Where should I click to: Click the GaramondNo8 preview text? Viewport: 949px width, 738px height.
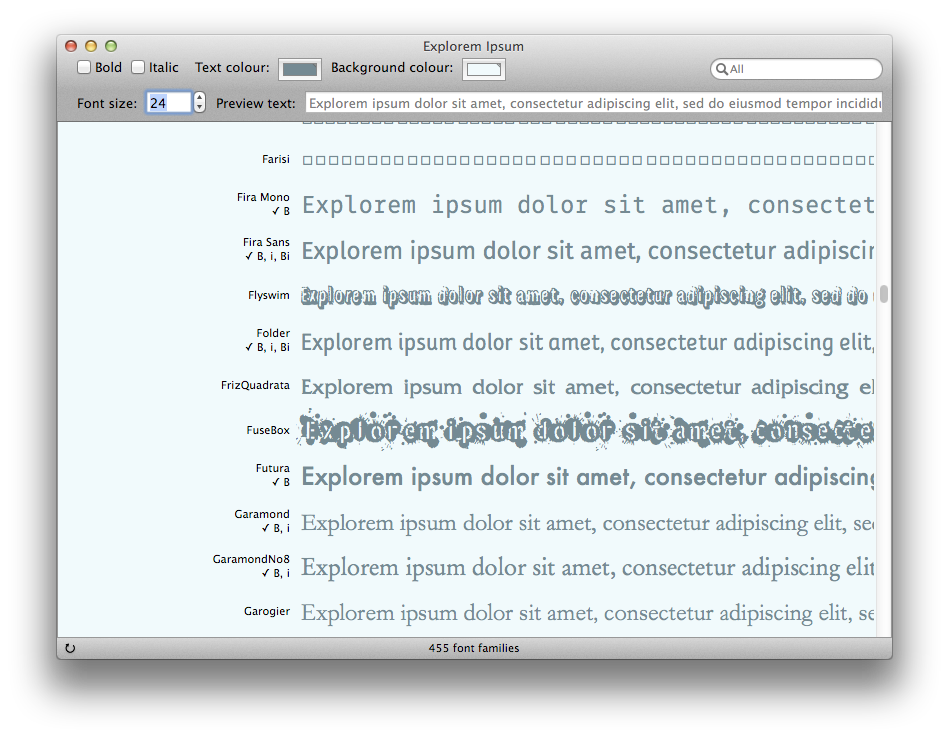(x=588, y=568)
